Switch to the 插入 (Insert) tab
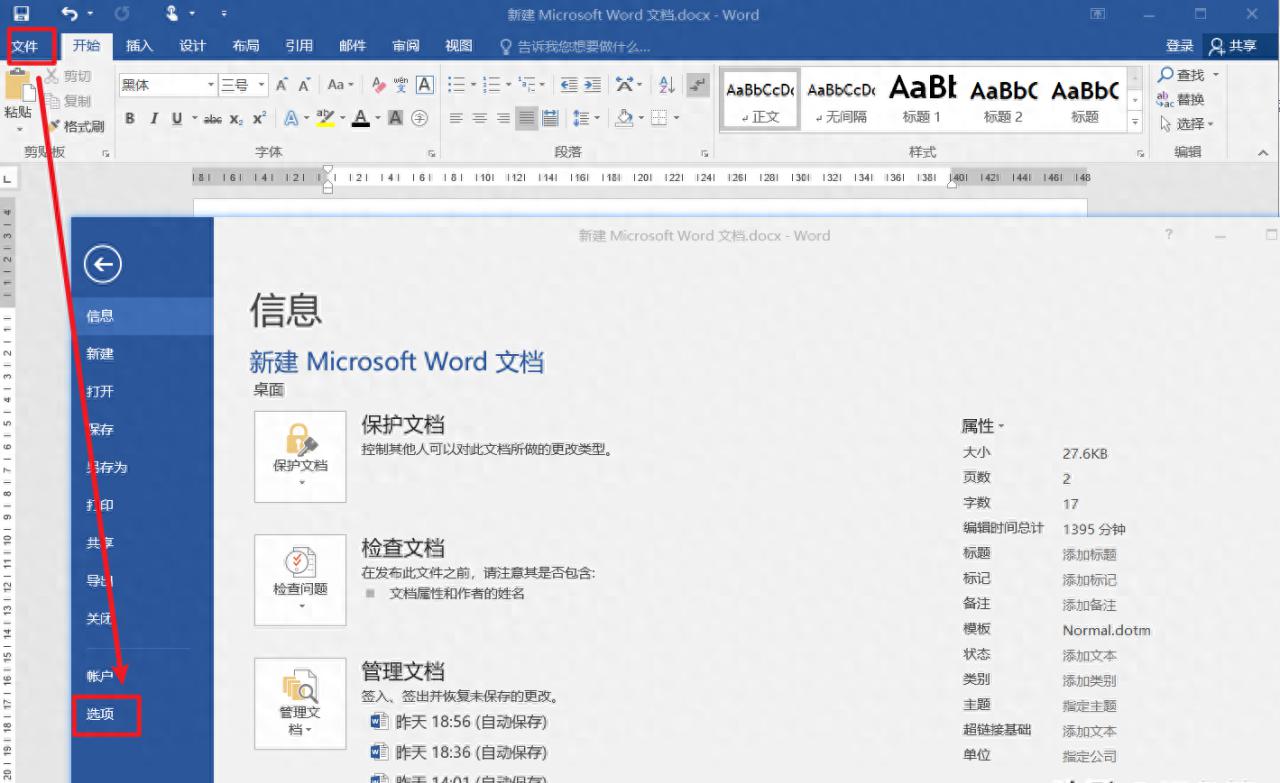The height and width of the screenshot is (783, 1280). [x=140, y=46]
